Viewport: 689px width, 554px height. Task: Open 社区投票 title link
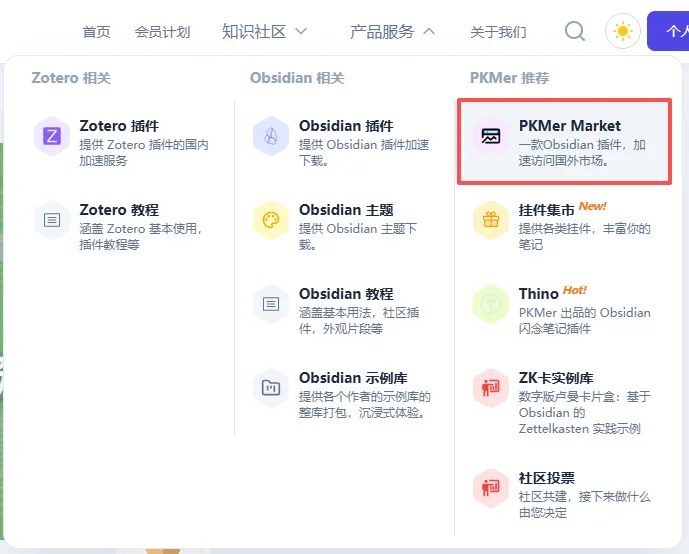tap(547, 478)
